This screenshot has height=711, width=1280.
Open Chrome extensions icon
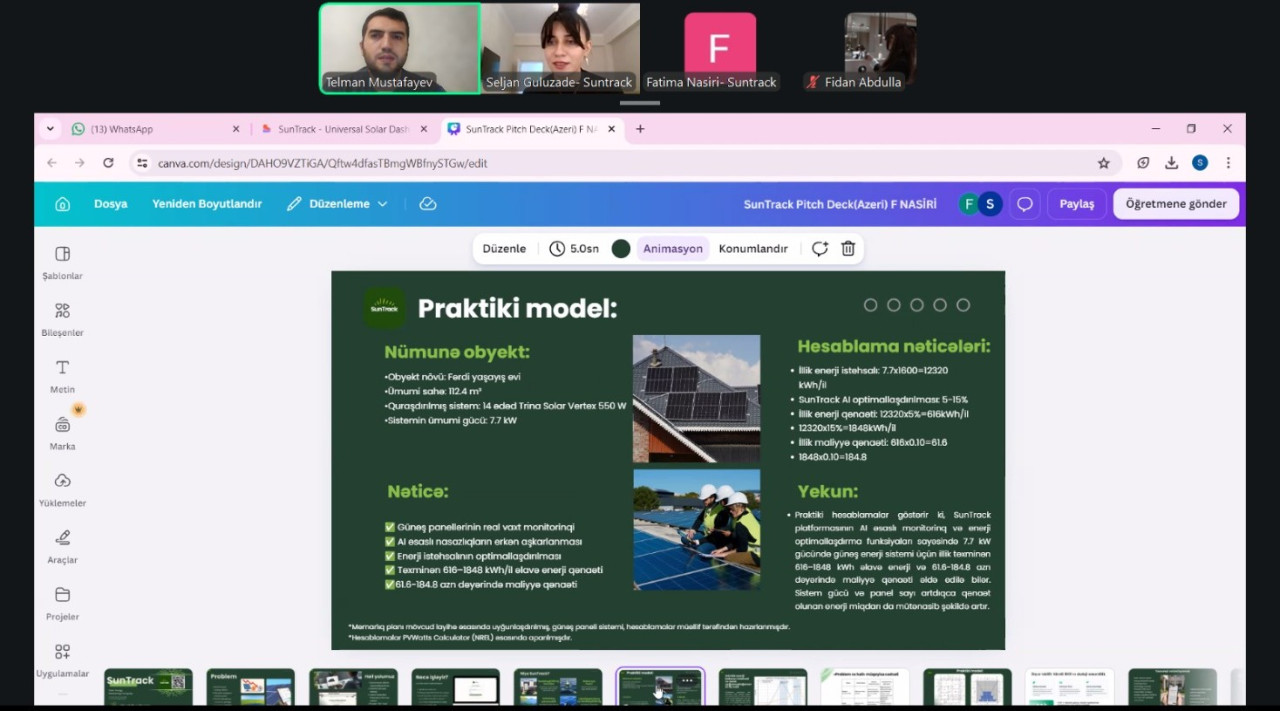1144,163
